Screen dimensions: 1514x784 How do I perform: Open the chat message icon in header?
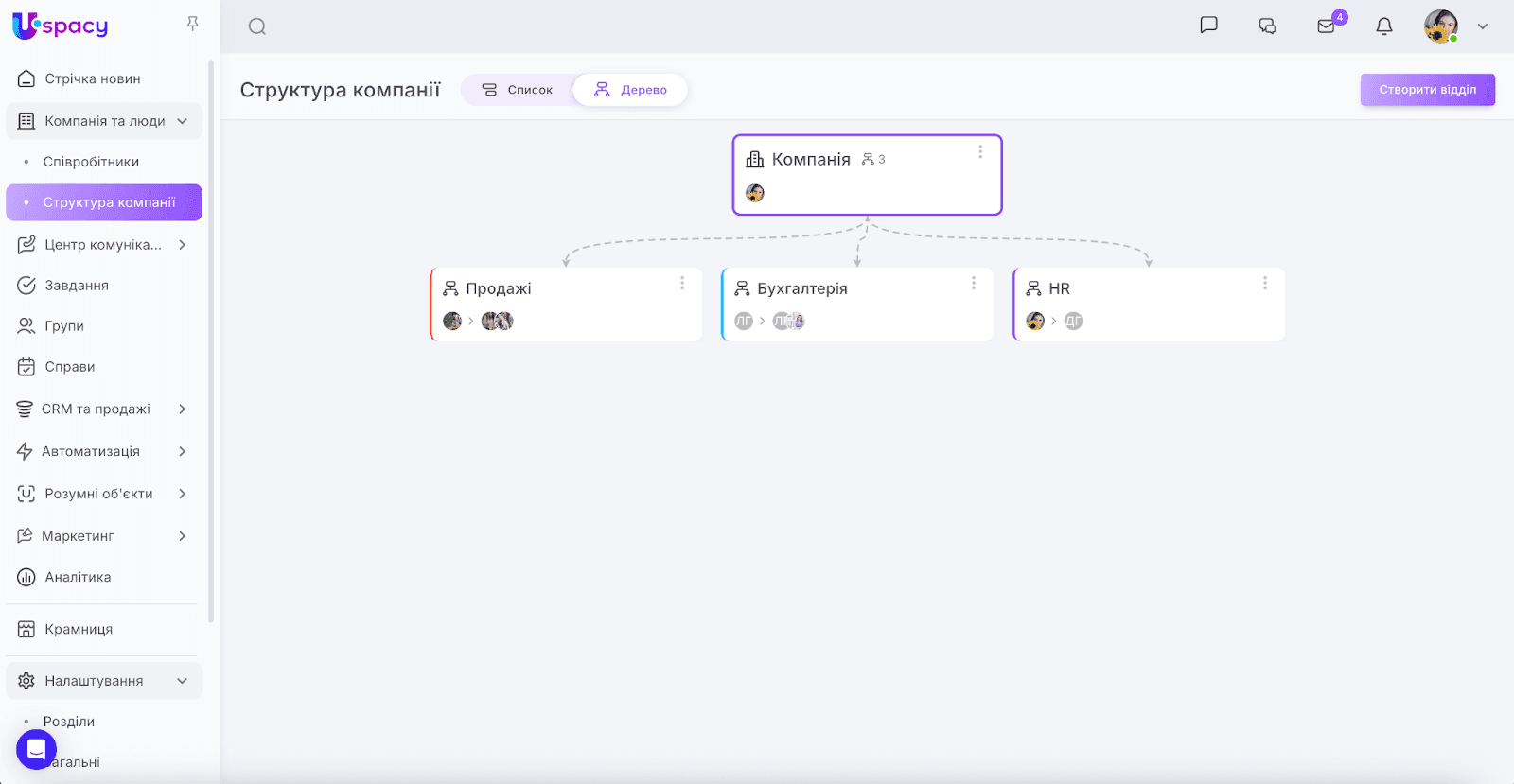click(1208, 26)
